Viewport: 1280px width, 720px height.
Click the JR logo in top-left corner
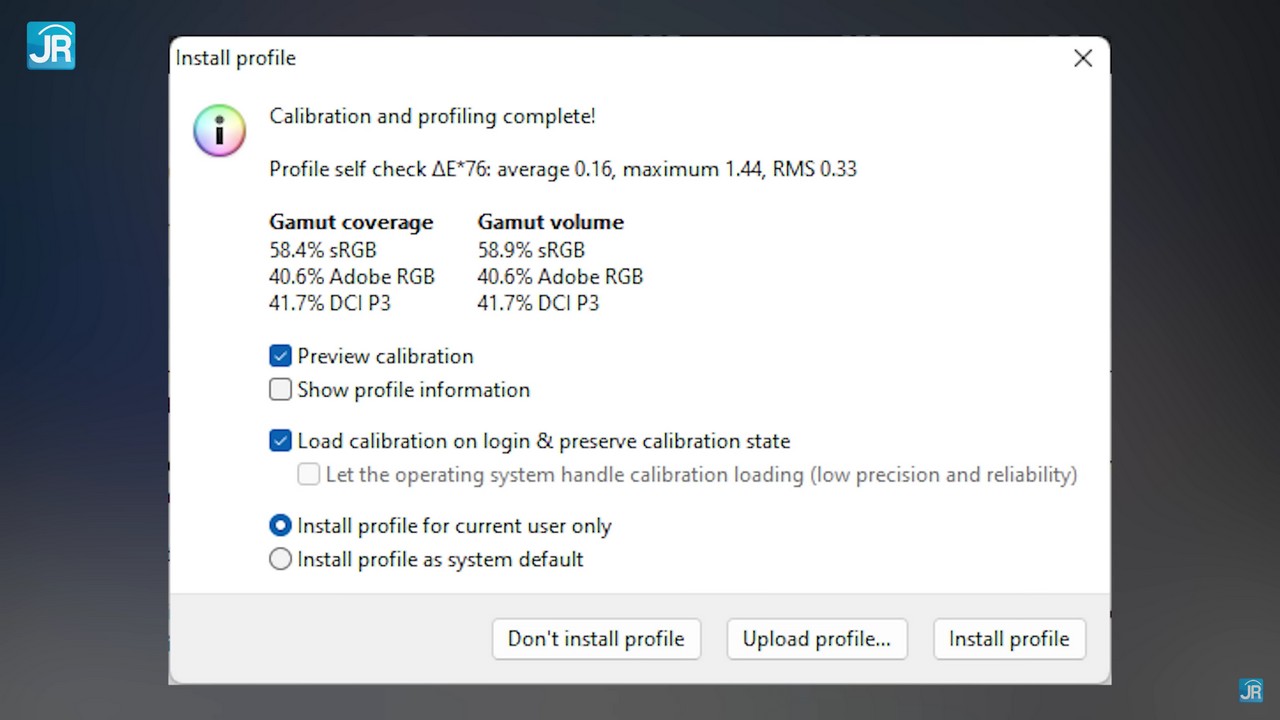point(51,45)
